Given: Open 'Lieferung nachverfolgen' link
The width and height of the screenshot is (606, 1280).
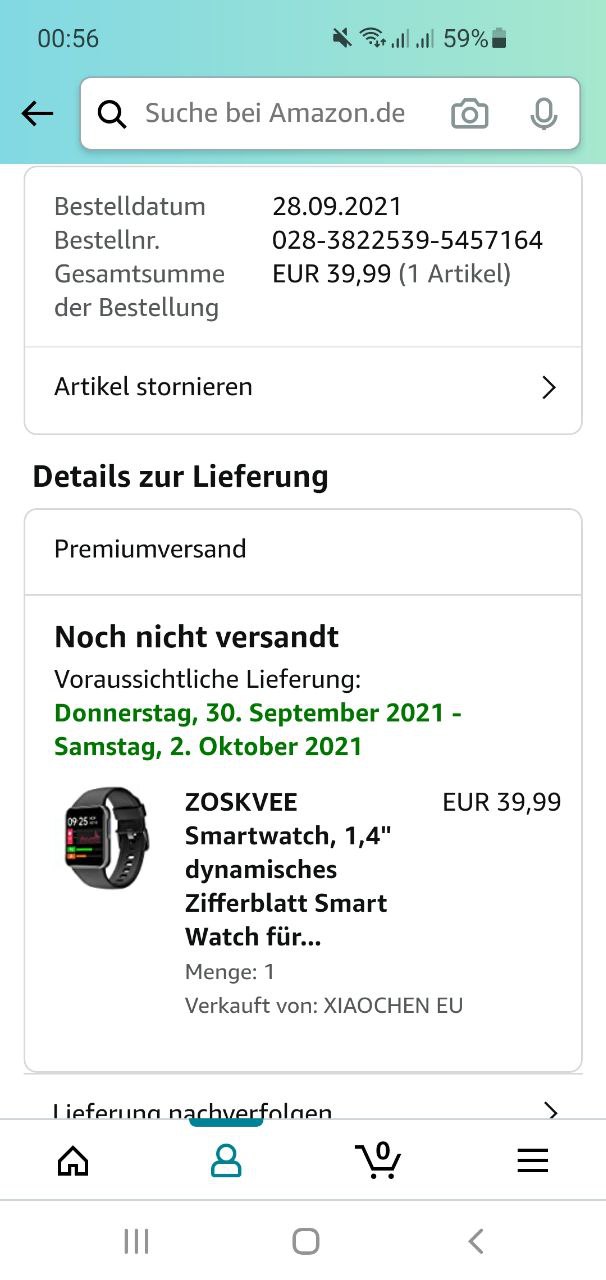Looking at the screenshot, I should coord(192,1108).
